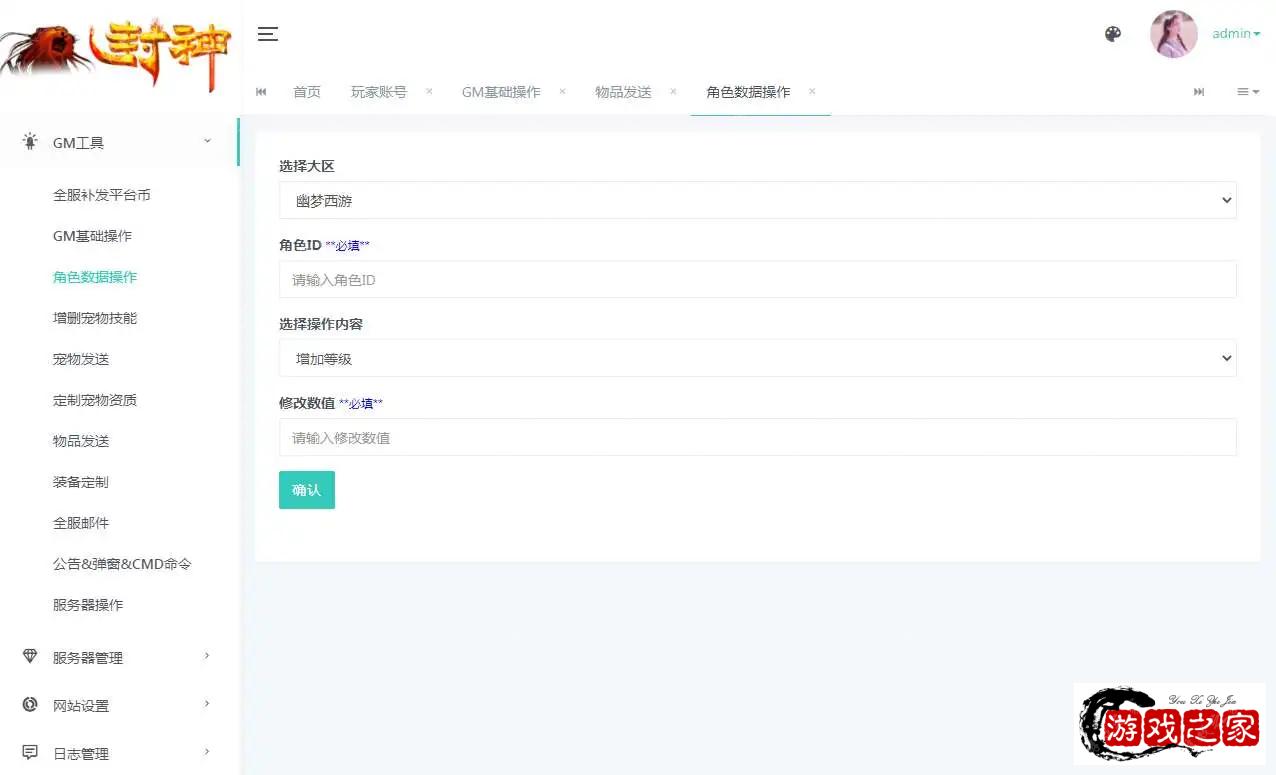Open the 选择大区 dropdown
Viewport: 1276px width, 775px height.
click(x=757, y=200)
